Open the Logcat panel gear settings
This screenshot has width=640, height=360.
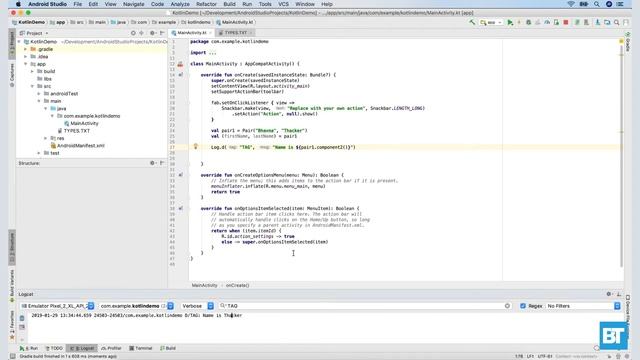pyautogui.click(x=609, y=294)
